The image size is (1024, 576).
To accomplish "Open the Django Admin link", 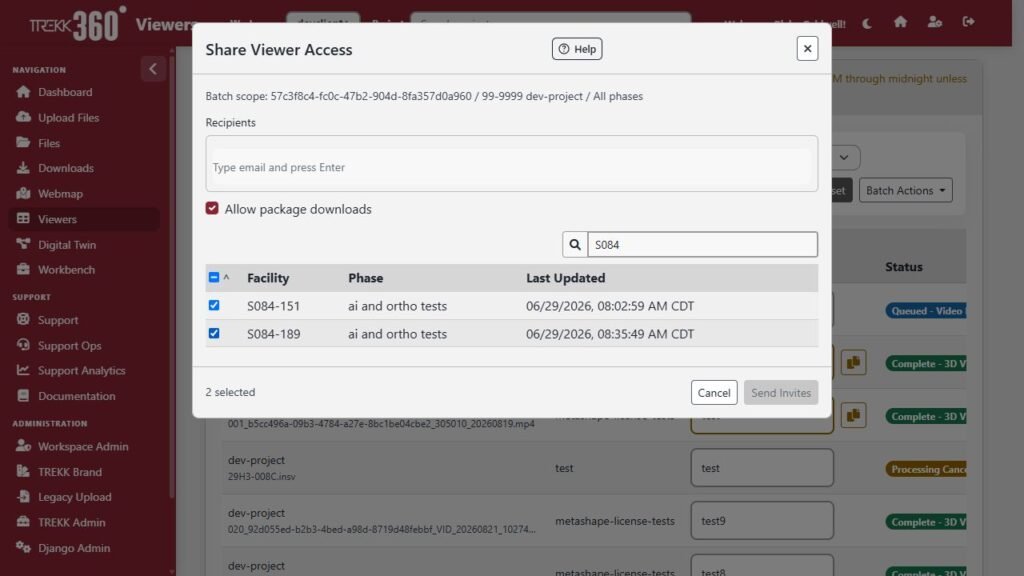I will [74, 548].
